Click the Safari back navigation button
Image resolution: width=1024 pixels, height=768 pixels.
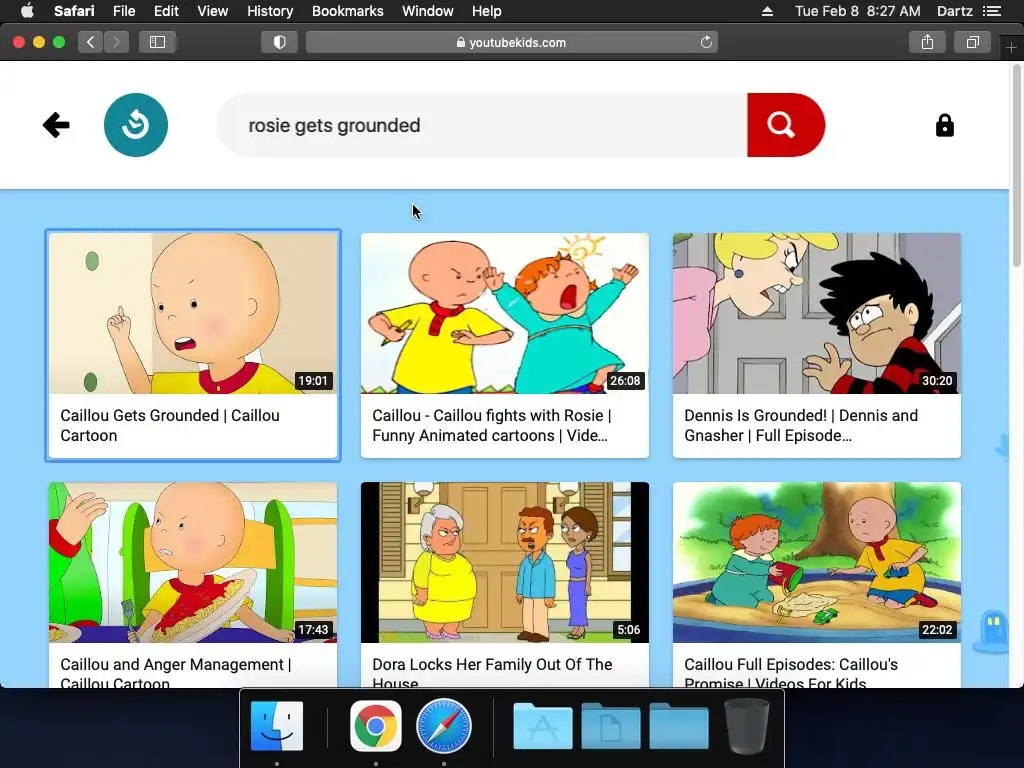(x=91, y=42)
